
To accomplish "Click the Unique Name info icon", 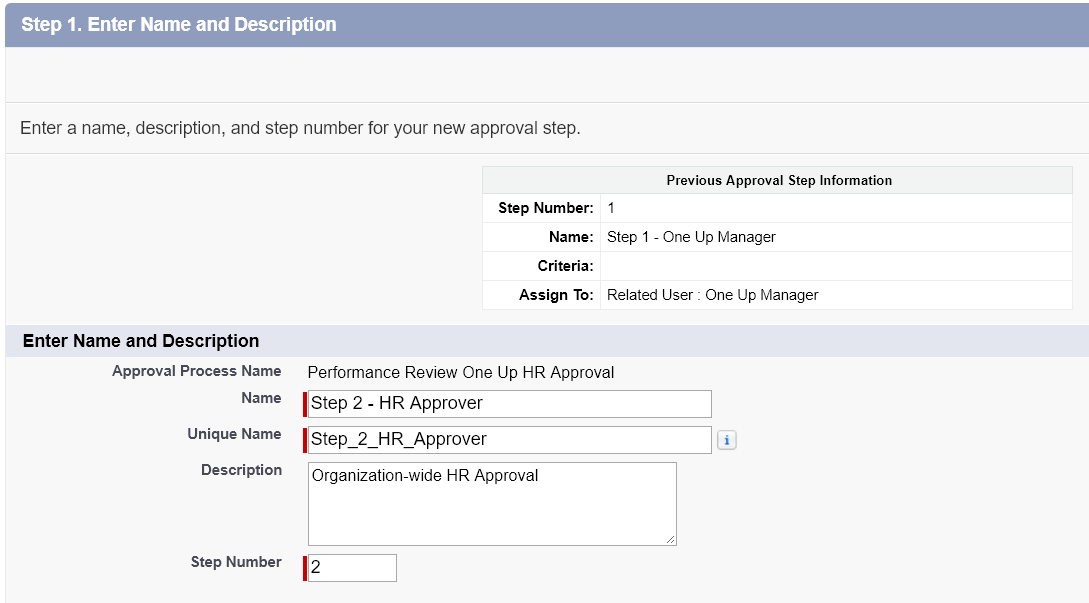I will pos(727,440).
